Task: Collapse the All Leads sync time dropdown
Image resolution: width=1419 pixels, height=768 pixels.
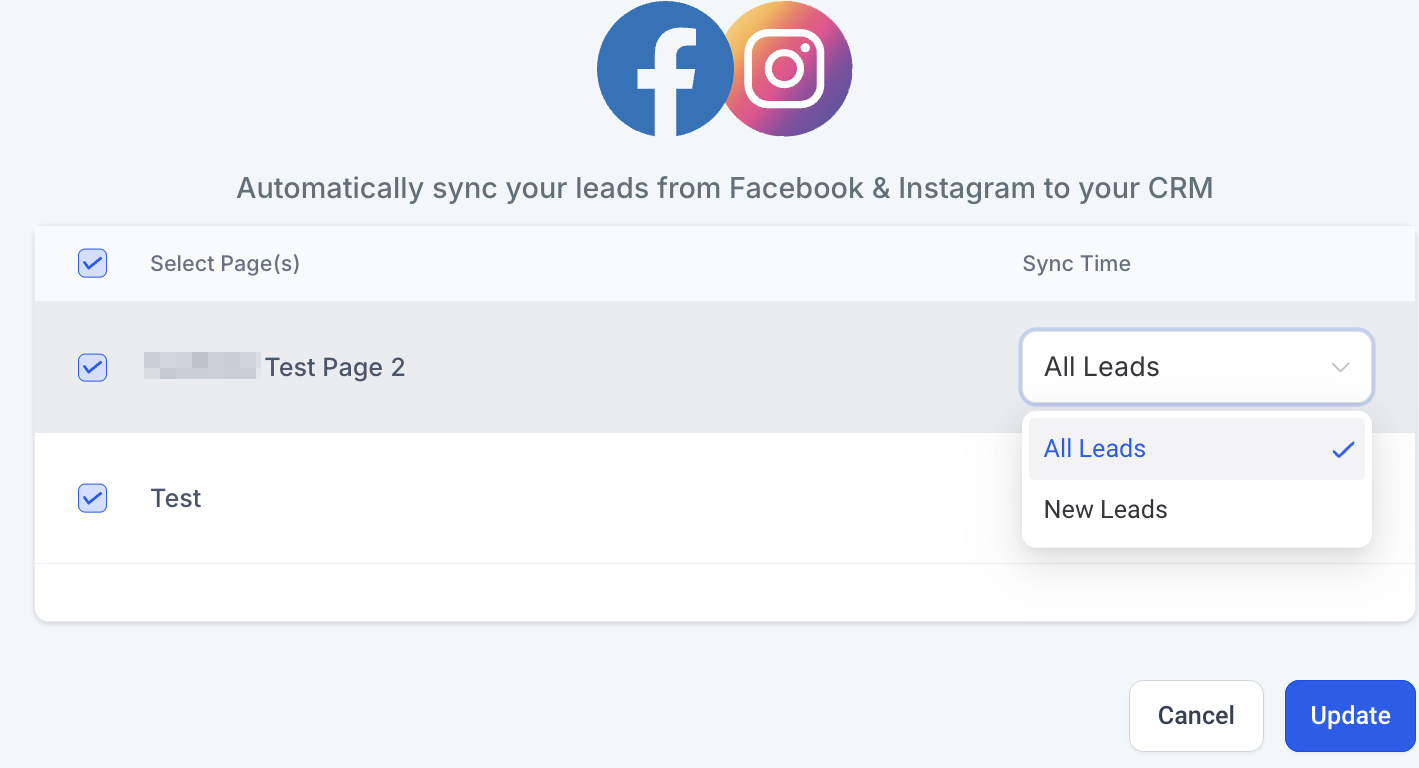Action: tap(1197, 367)
